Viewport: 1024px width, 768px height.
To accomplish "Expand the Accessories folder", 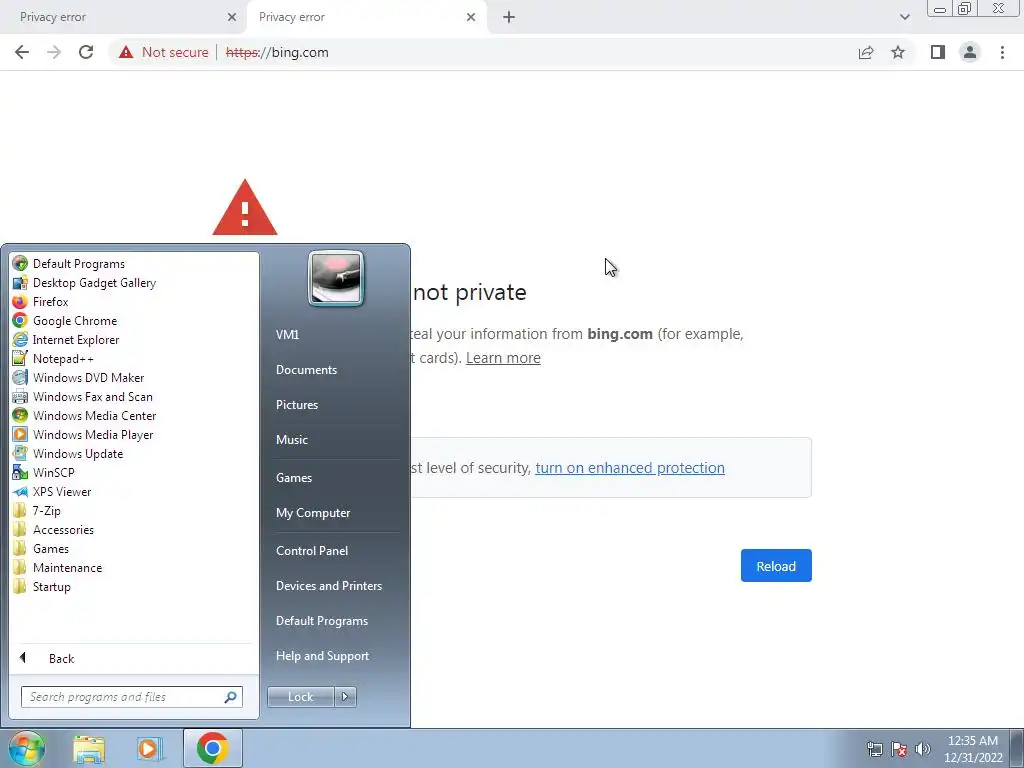I will [134, 530].
